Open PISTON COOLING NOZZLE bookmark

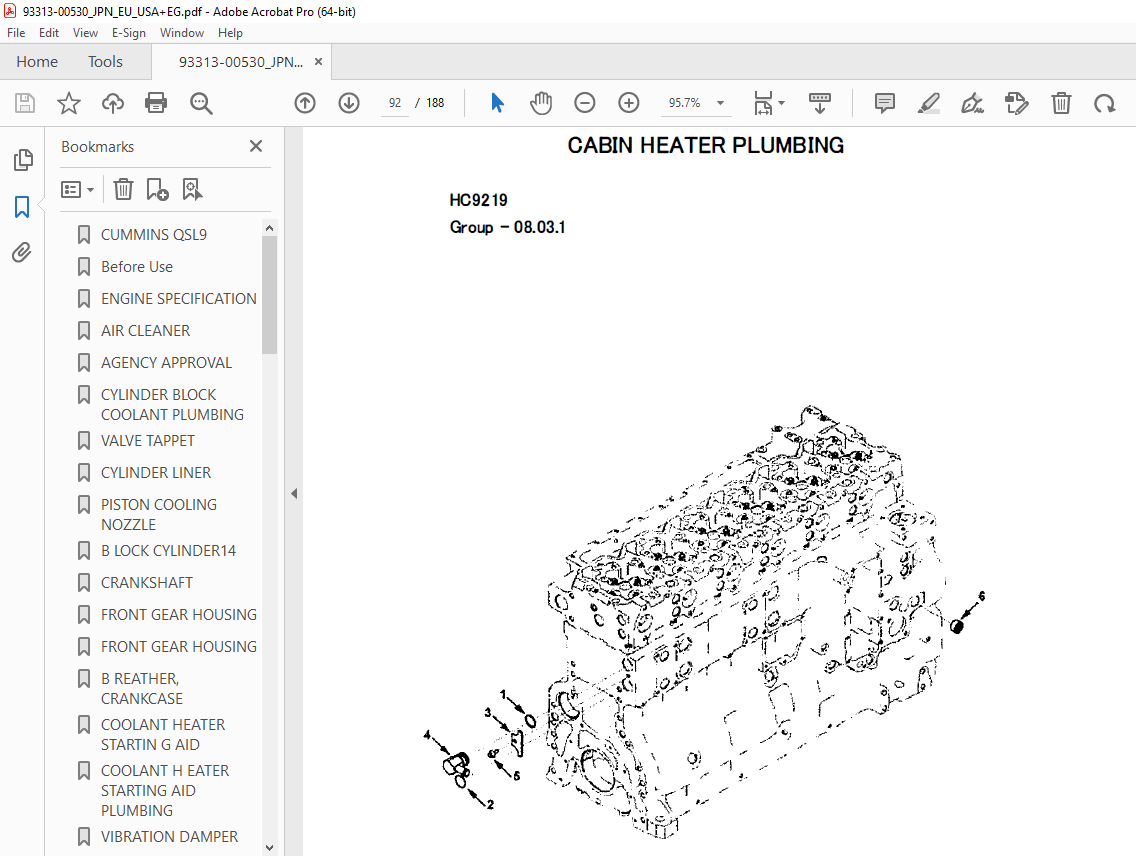pyautogui.click(x=159, y=514)
